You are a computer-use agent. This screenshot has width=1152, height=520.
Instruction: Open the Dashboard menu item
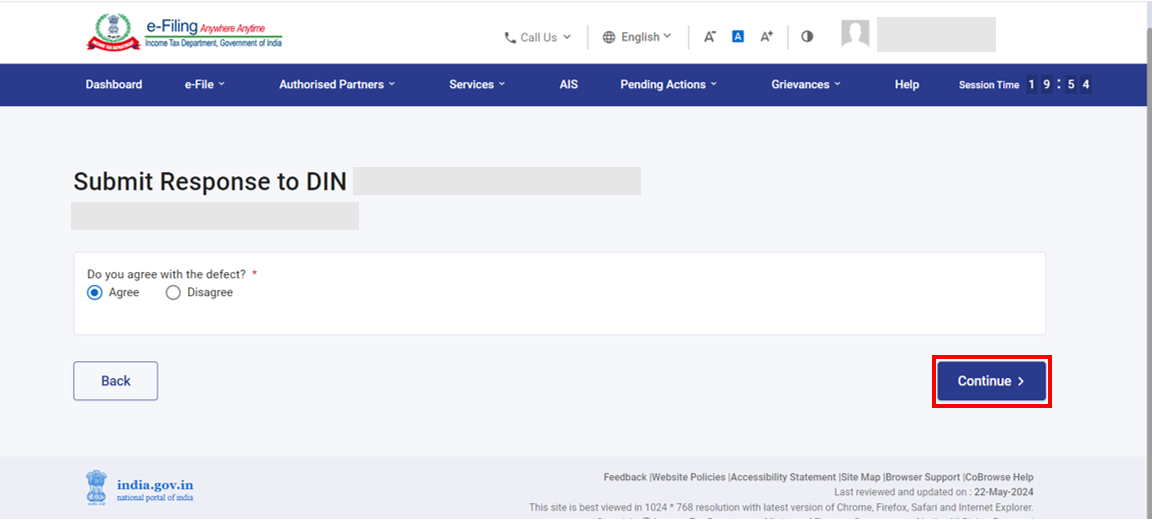[114, 85]
